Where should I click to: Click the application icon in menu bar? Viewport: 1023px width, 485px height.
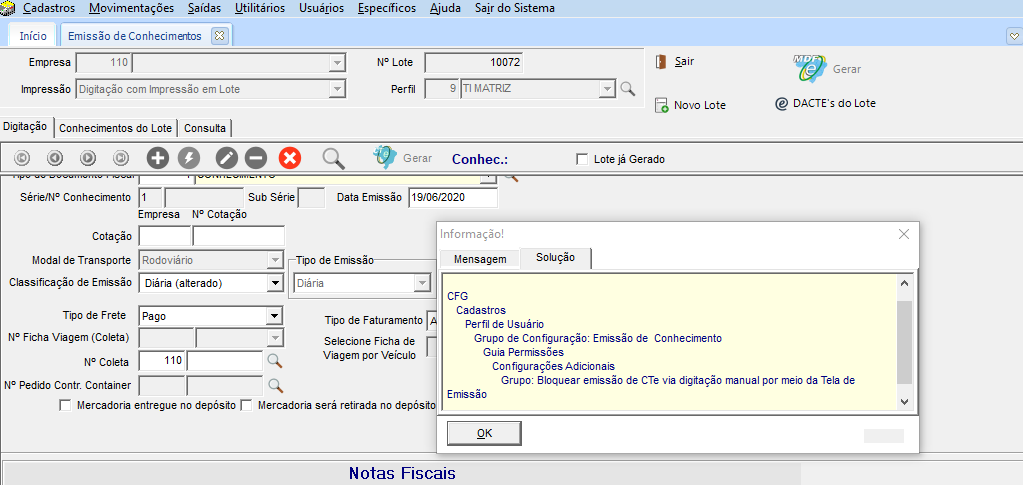pyautogui.click(x=8, y=8)
